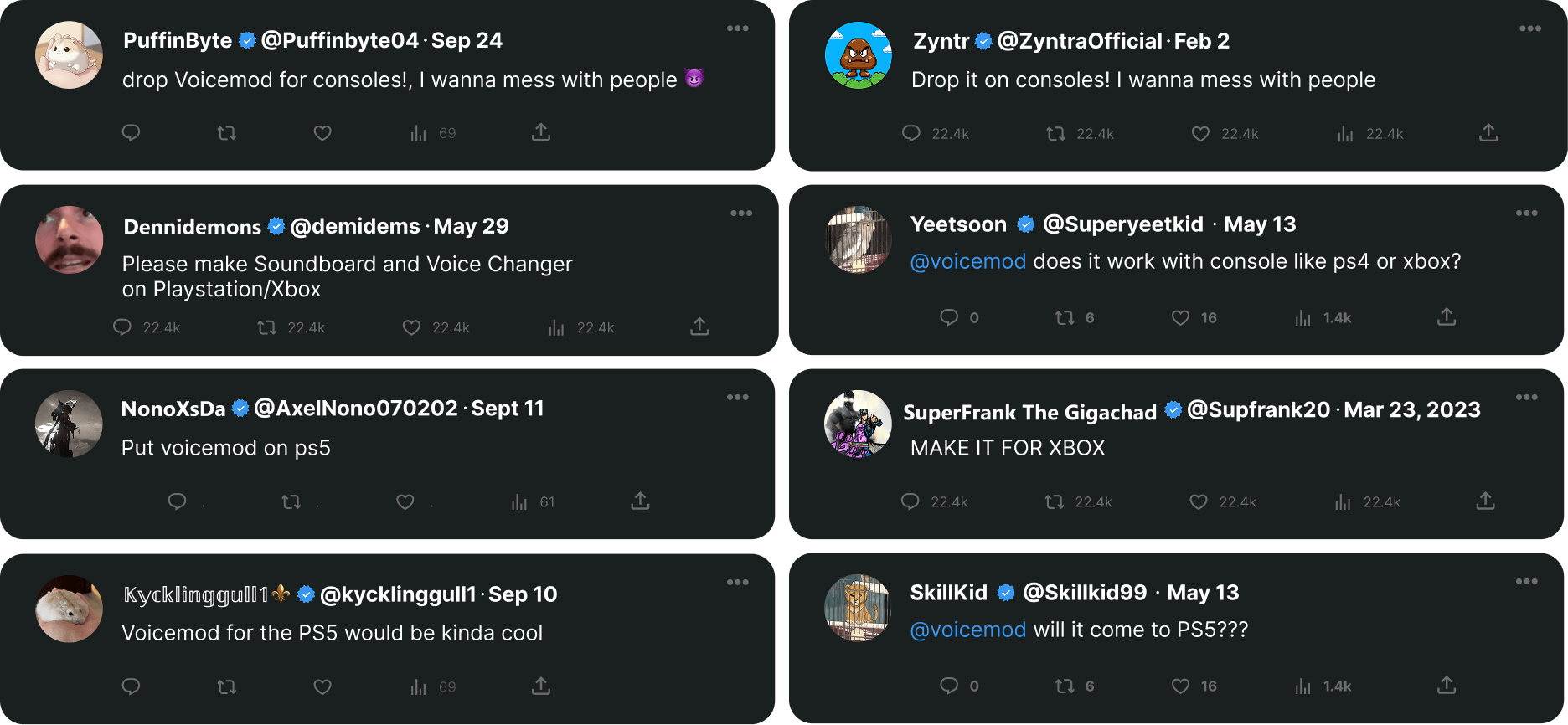Viewport: 1568px width, 725px height.
Task: Retweet Kycklinggull1's PS5 tweet
Action: click(226, 687)
